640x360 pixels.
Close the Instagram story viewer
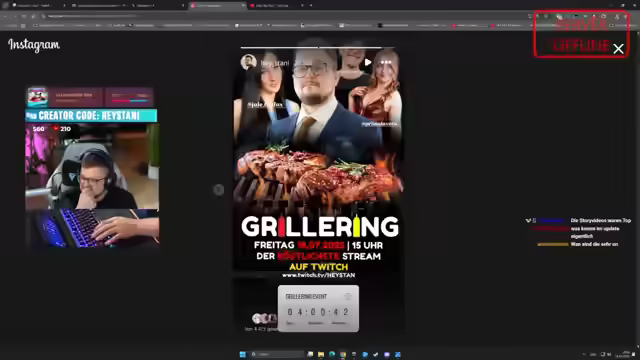(618, 49)
